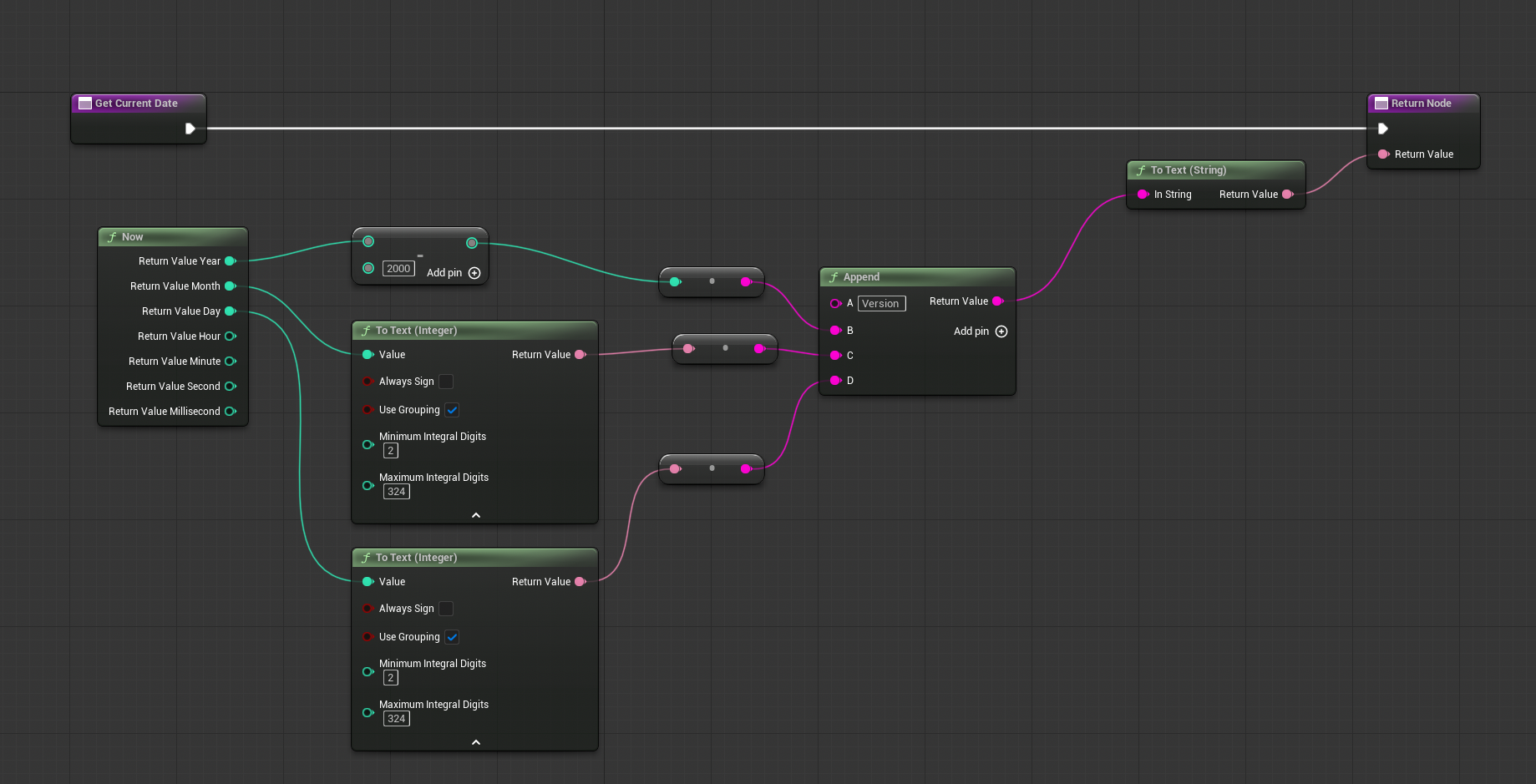Select the To Text (String) node header
1536x784 pixels.
click(1215, 170)
